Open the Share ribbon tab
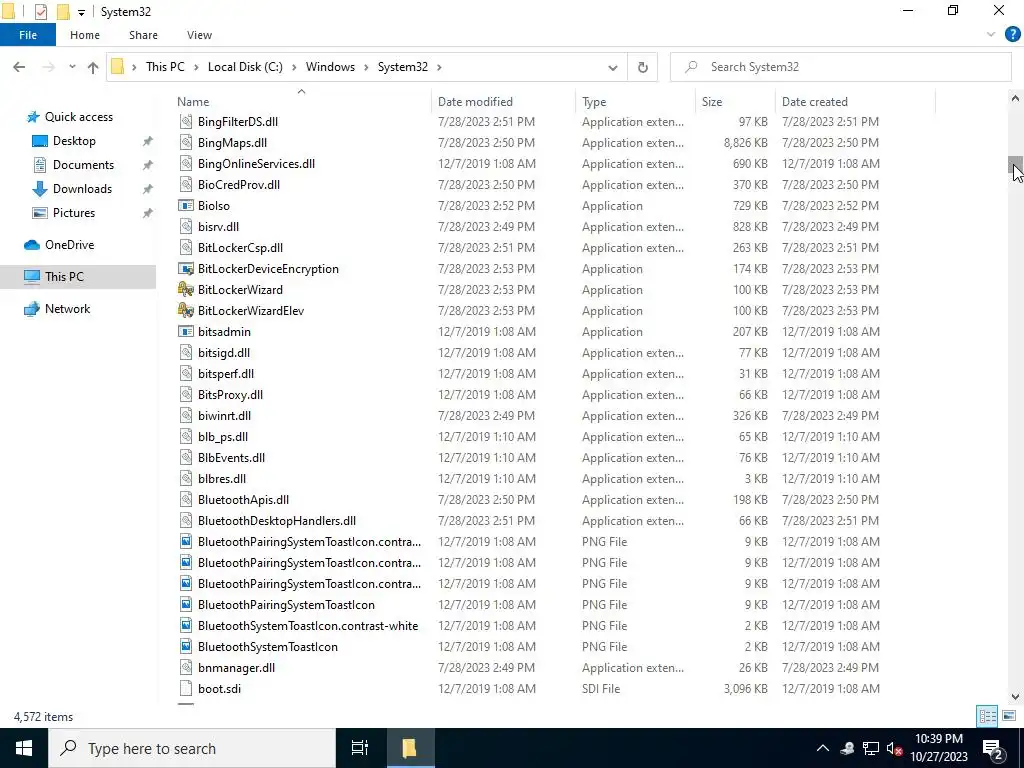This screenshot has height=768, width=1024. coord(143,35)
